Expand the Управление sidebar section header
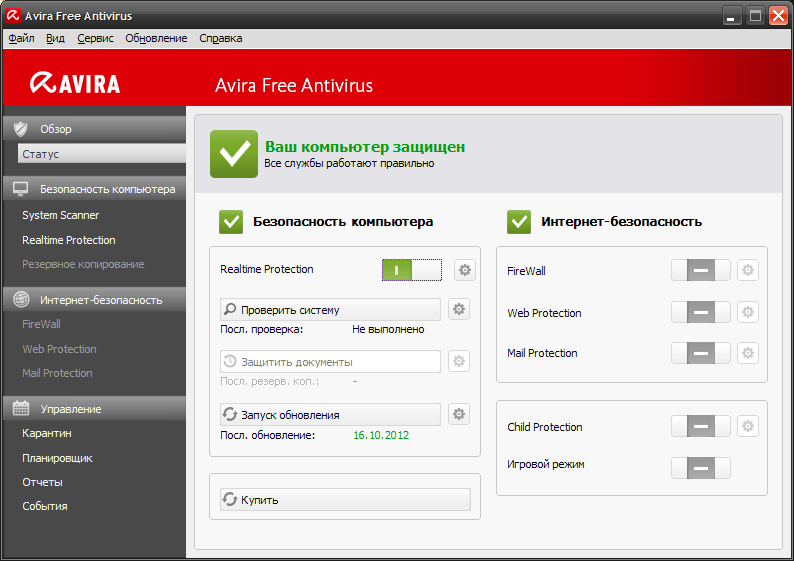Viewport: 794px width, 561px height. pyautogui.click(x=94, y=409)
